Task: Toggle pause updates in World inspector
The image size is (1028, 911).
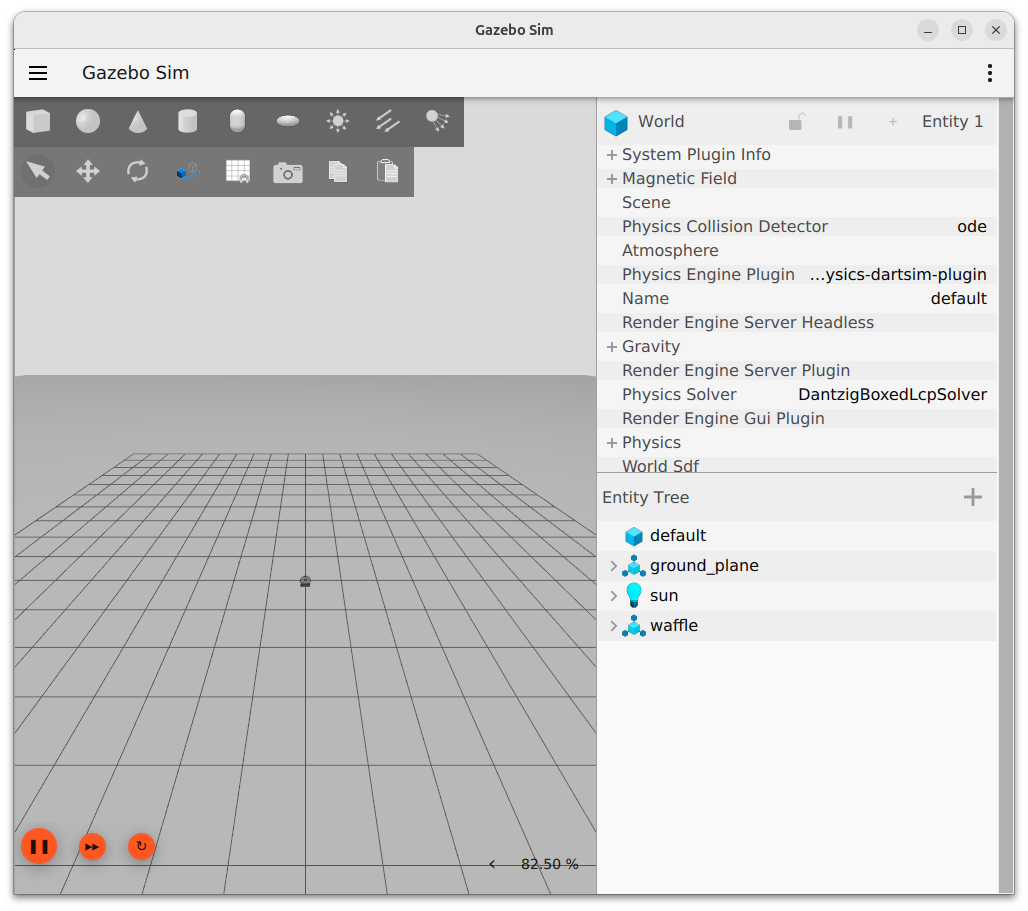Action: tap(845, 122)
